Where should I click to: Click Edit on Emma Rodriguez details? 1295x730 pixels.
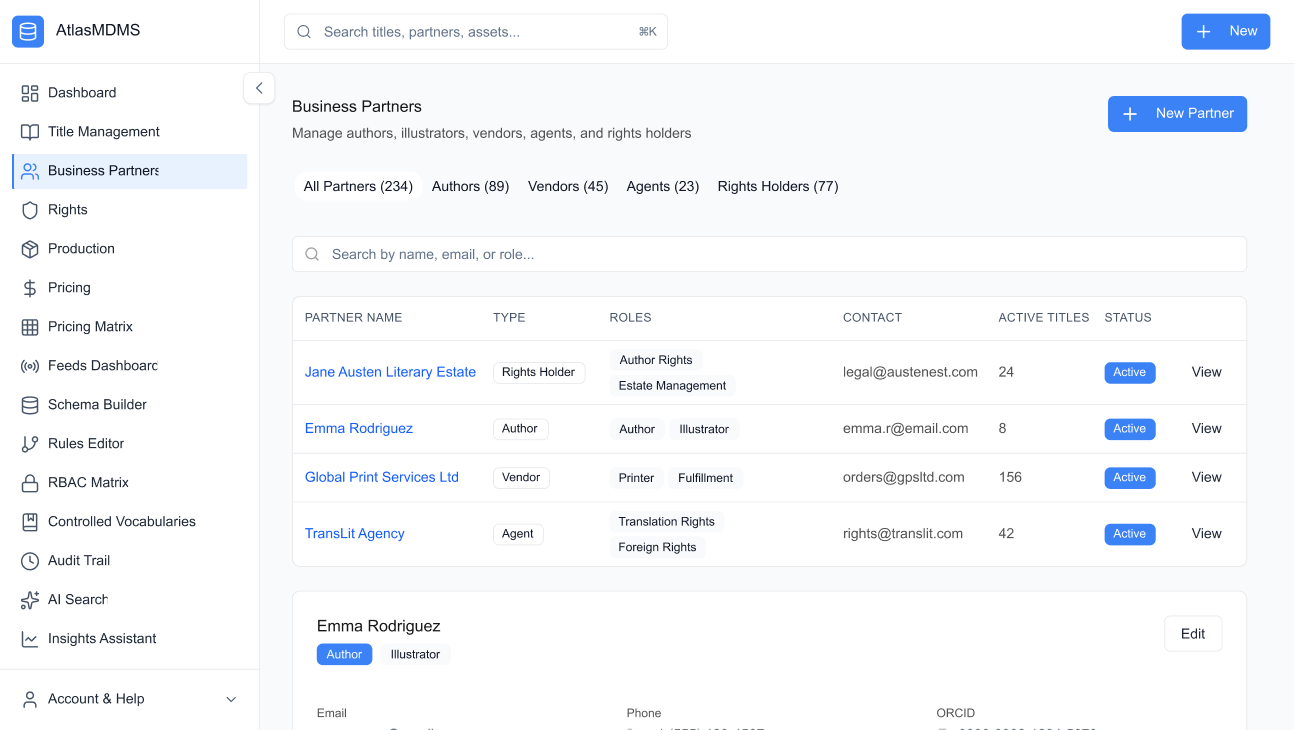coord(1192,634)
